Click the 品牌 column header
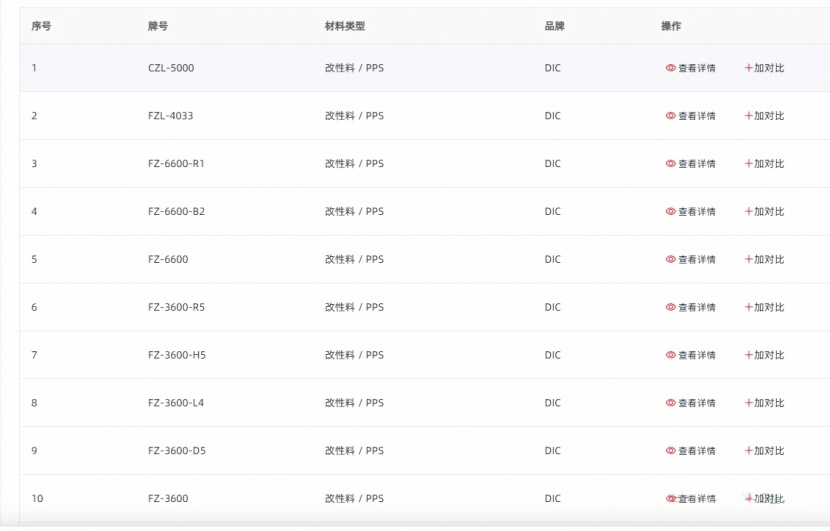 (554, 26)
